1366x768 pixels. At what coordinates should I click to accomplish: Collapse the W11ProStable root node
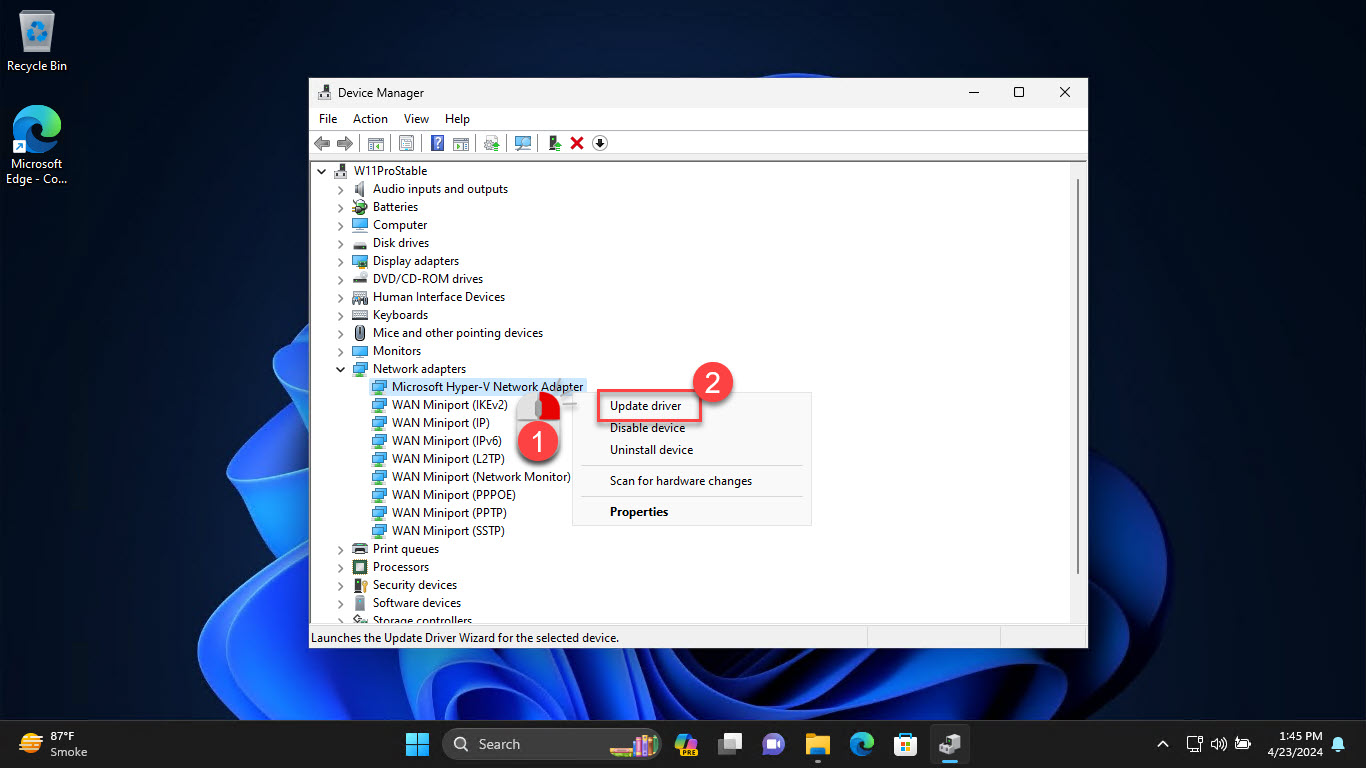tap(322, 170)
